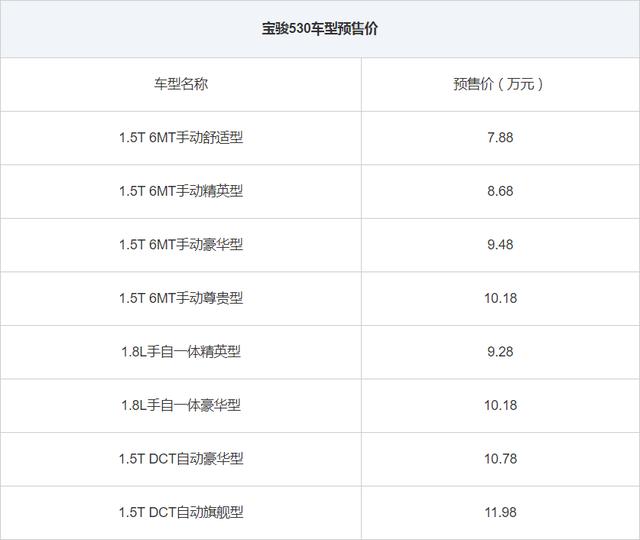Select the 1.5T 6MT手动舒适型 cell
This screenshot has width=640, height=540.
coord(181,138)
